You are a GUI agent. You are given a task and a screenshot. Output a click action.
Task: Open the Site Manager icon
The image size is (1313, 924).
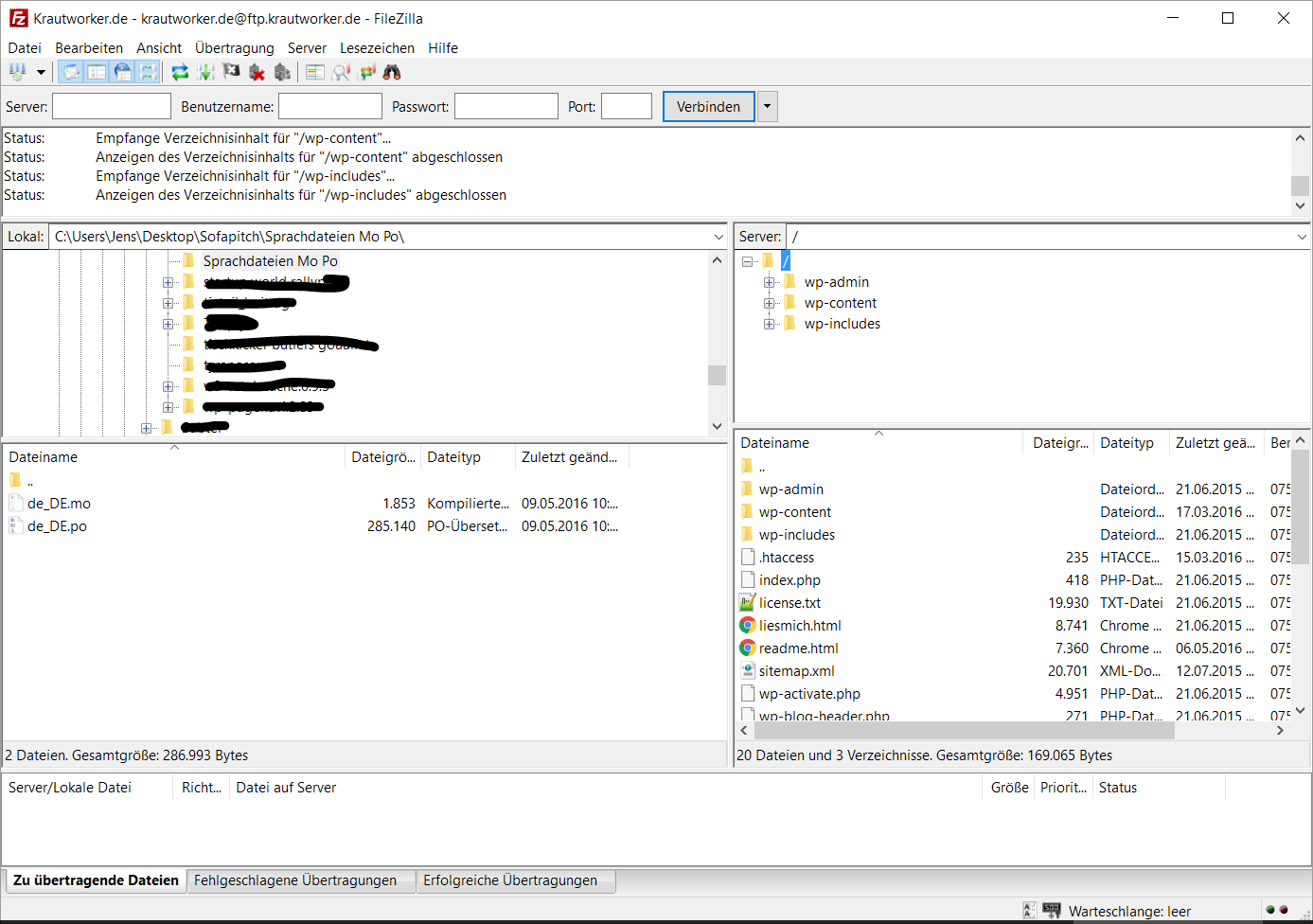pos(17,72)
